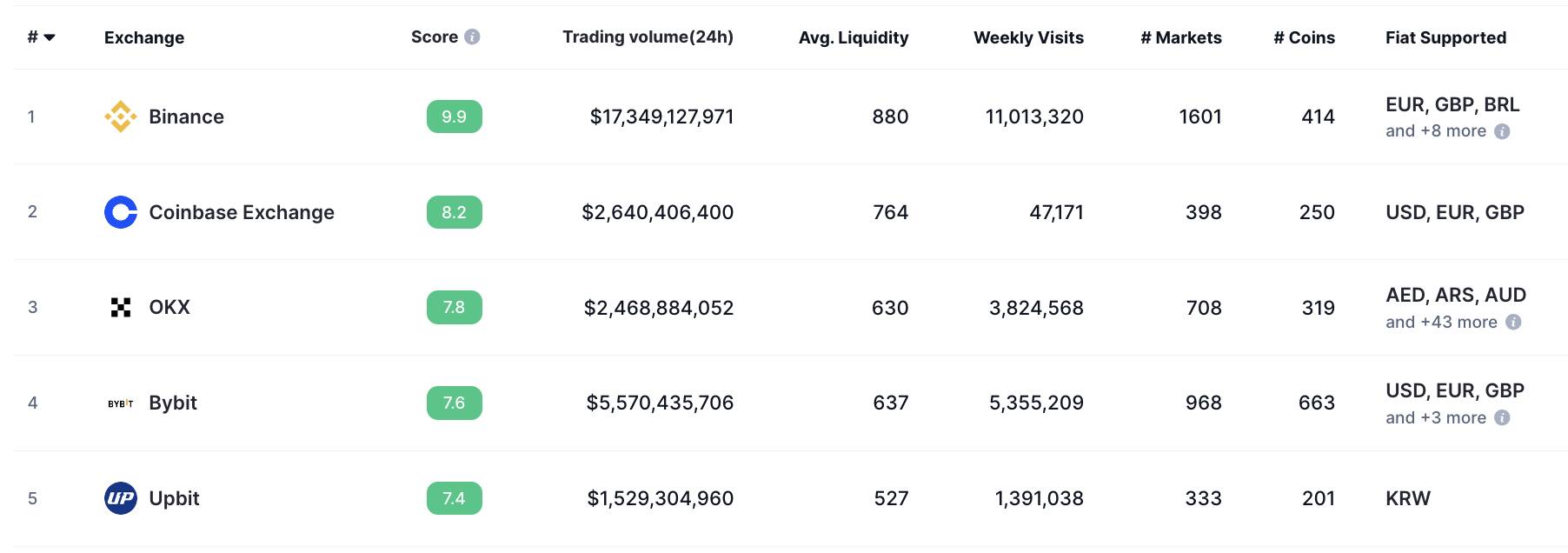Open the Coinbase Exchange link
This screenshot has width=1568, height=553.
pos(242,212)
